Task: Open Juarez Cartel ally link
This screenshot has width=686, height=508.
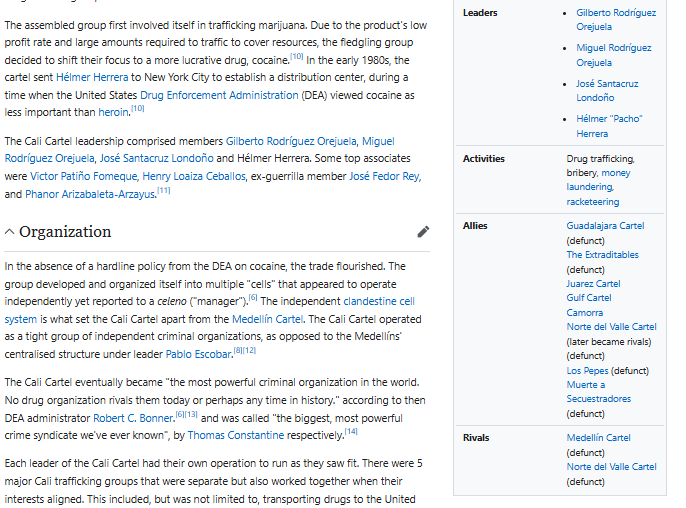Action: click(x=593, y=284)
